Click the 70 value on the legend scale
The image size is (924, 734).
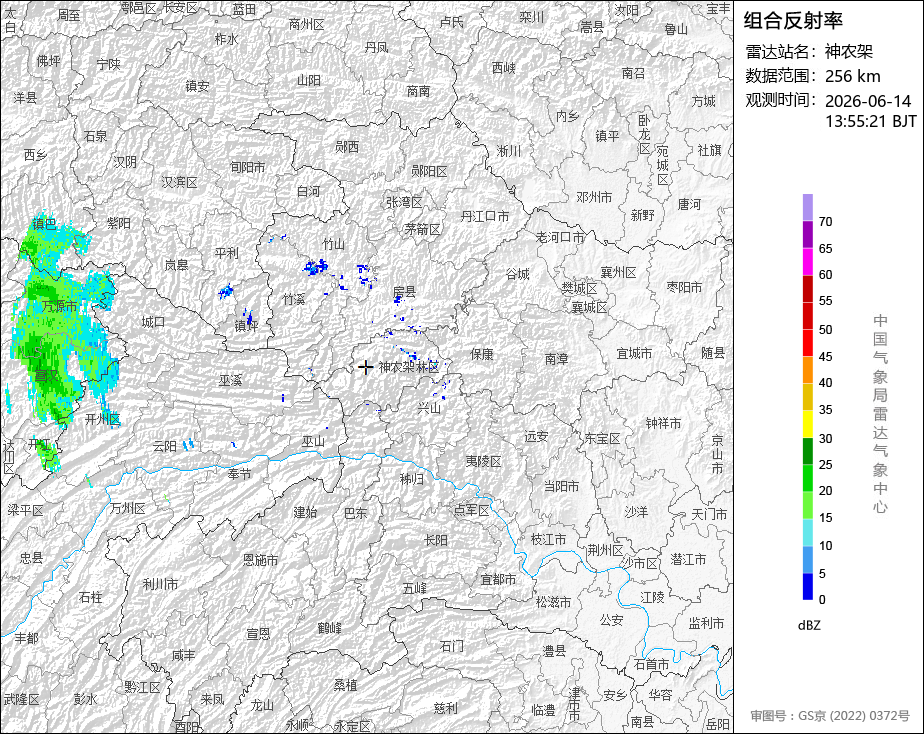pyautogui.click(x=826, y=222)
